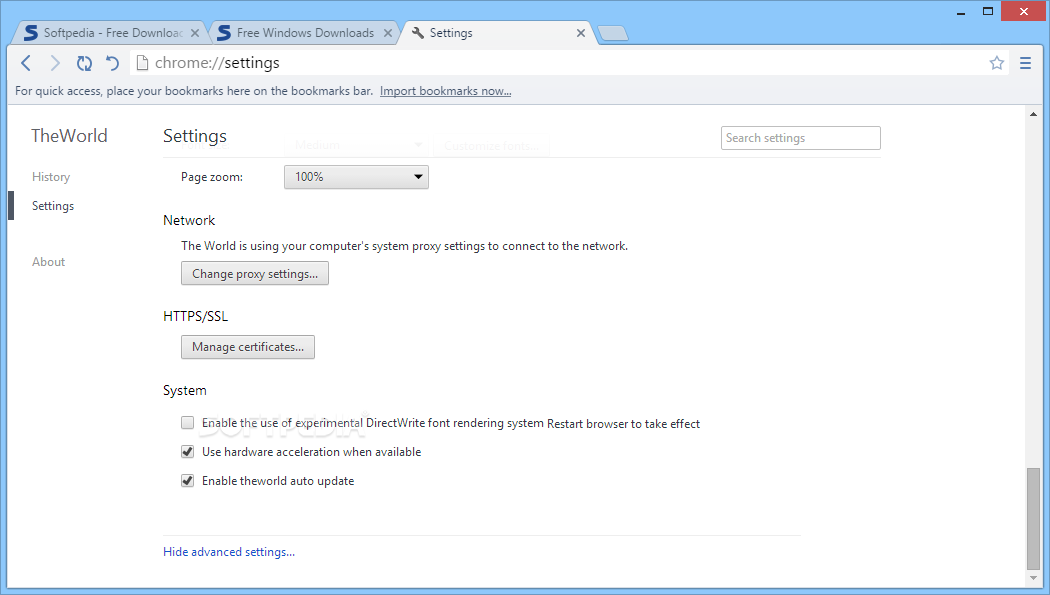Go back with the back arrow
1050x595 pixels.
(26, 63)
